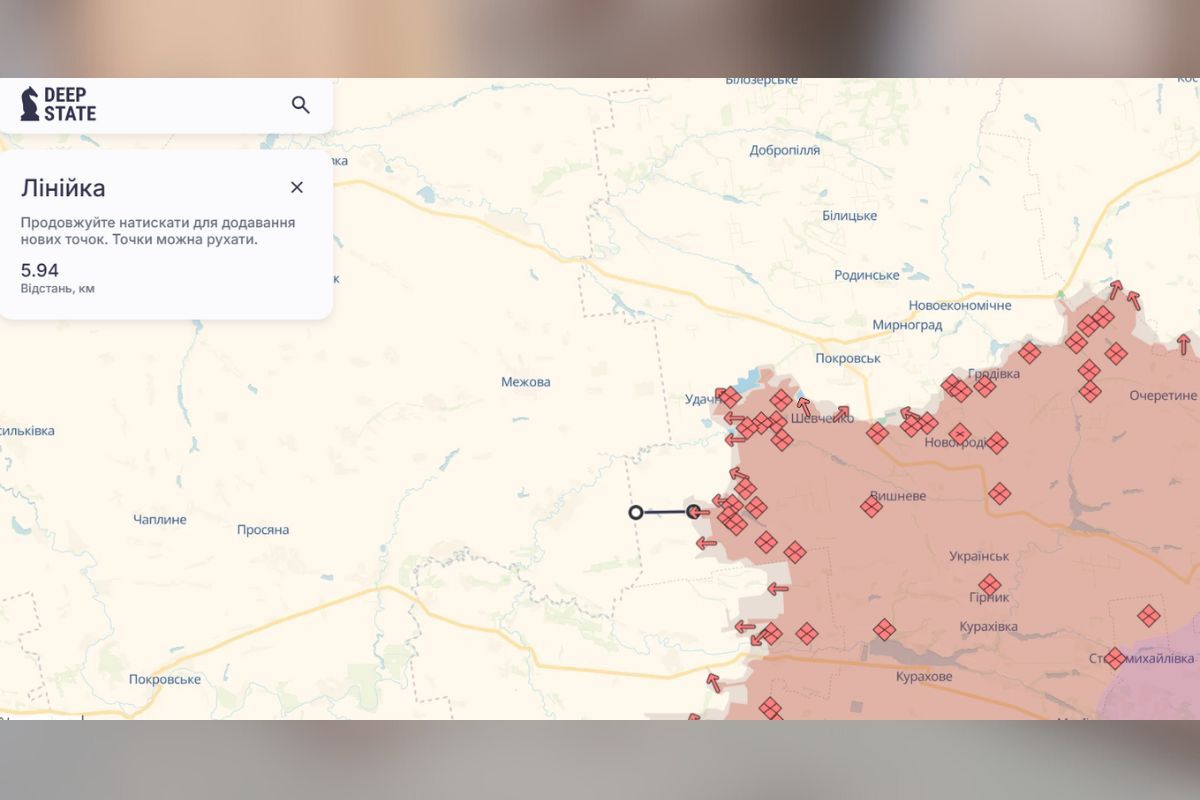Click the Очеретине town label
The image size is (1200, 800).
pyautogui.click(x=1162, y=395)
